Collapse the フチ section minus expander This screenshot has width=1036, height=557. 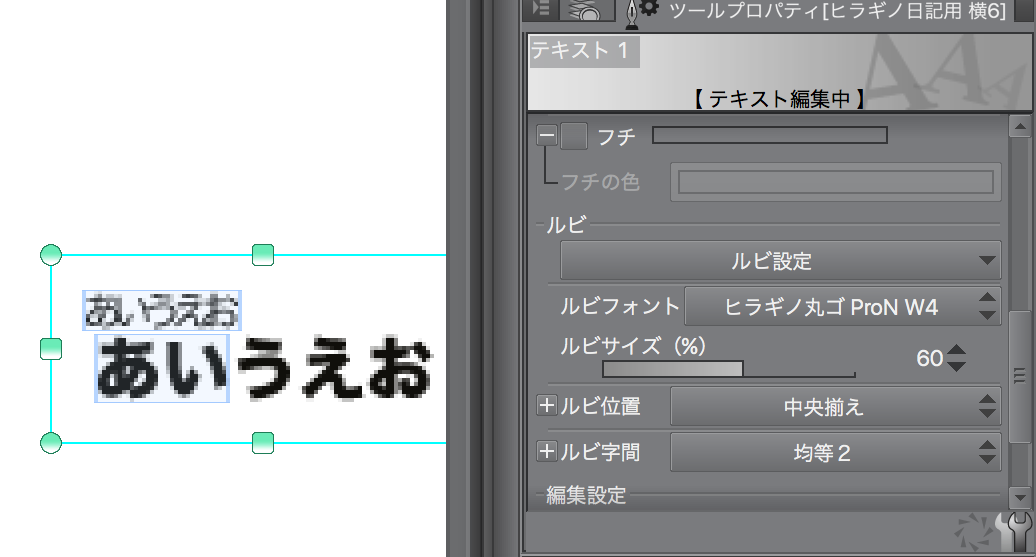click(547, 135)
